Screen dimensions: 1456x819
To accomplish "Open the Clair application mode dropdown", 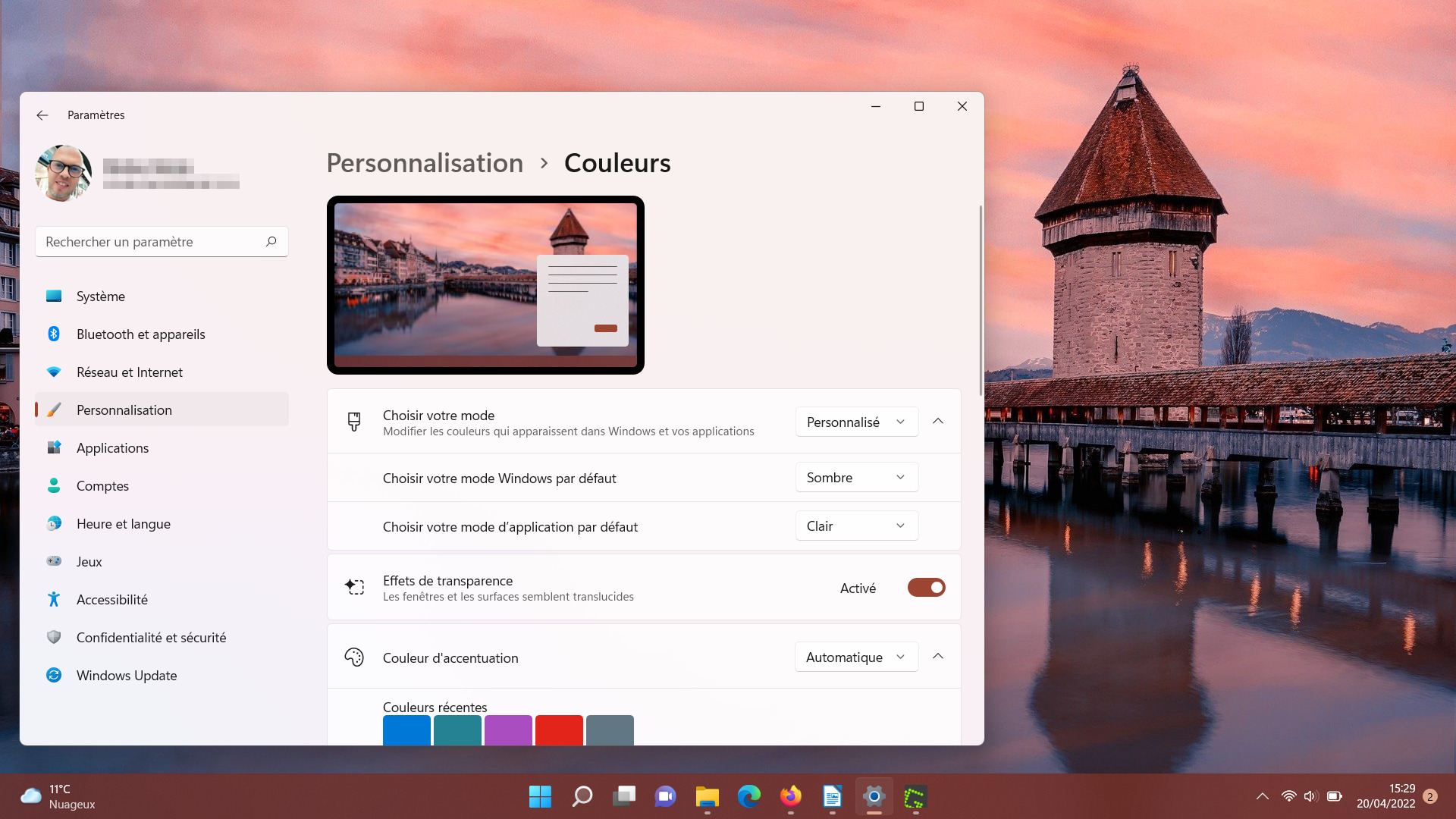I will click(x=856, y=526).
